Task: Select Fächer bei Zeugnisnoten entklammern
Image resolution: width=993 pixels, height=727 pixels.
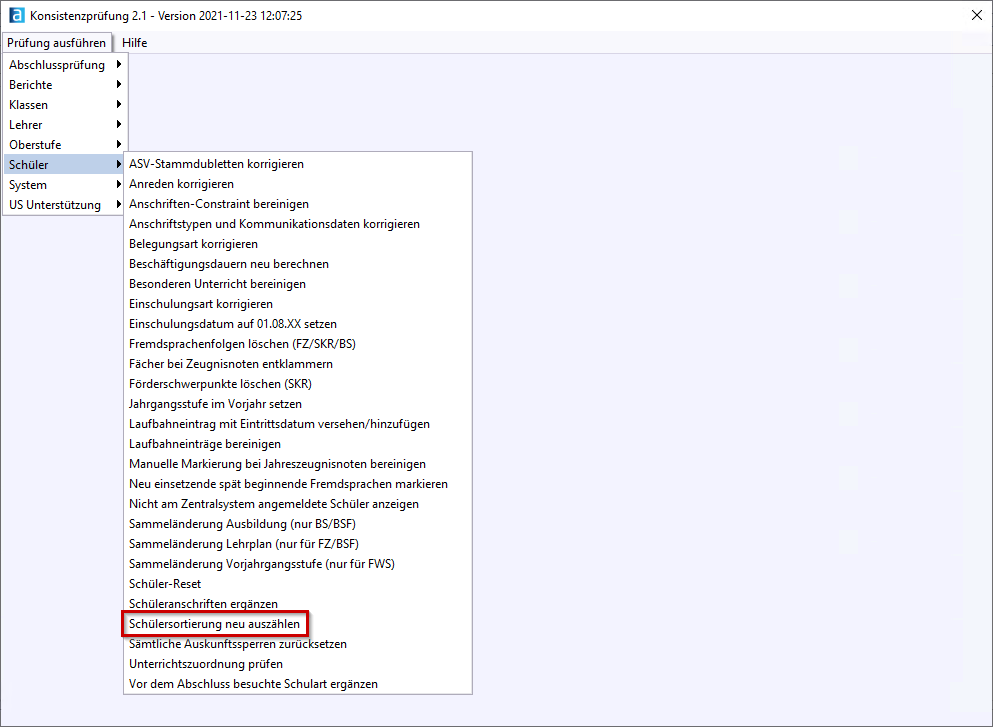Action: (298, 364)
